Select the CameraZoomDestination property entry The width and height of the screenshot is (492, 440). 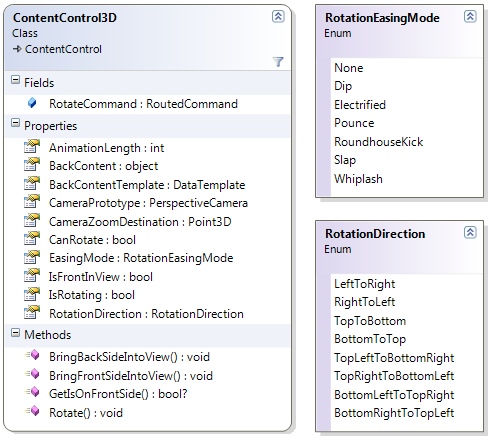140,222
